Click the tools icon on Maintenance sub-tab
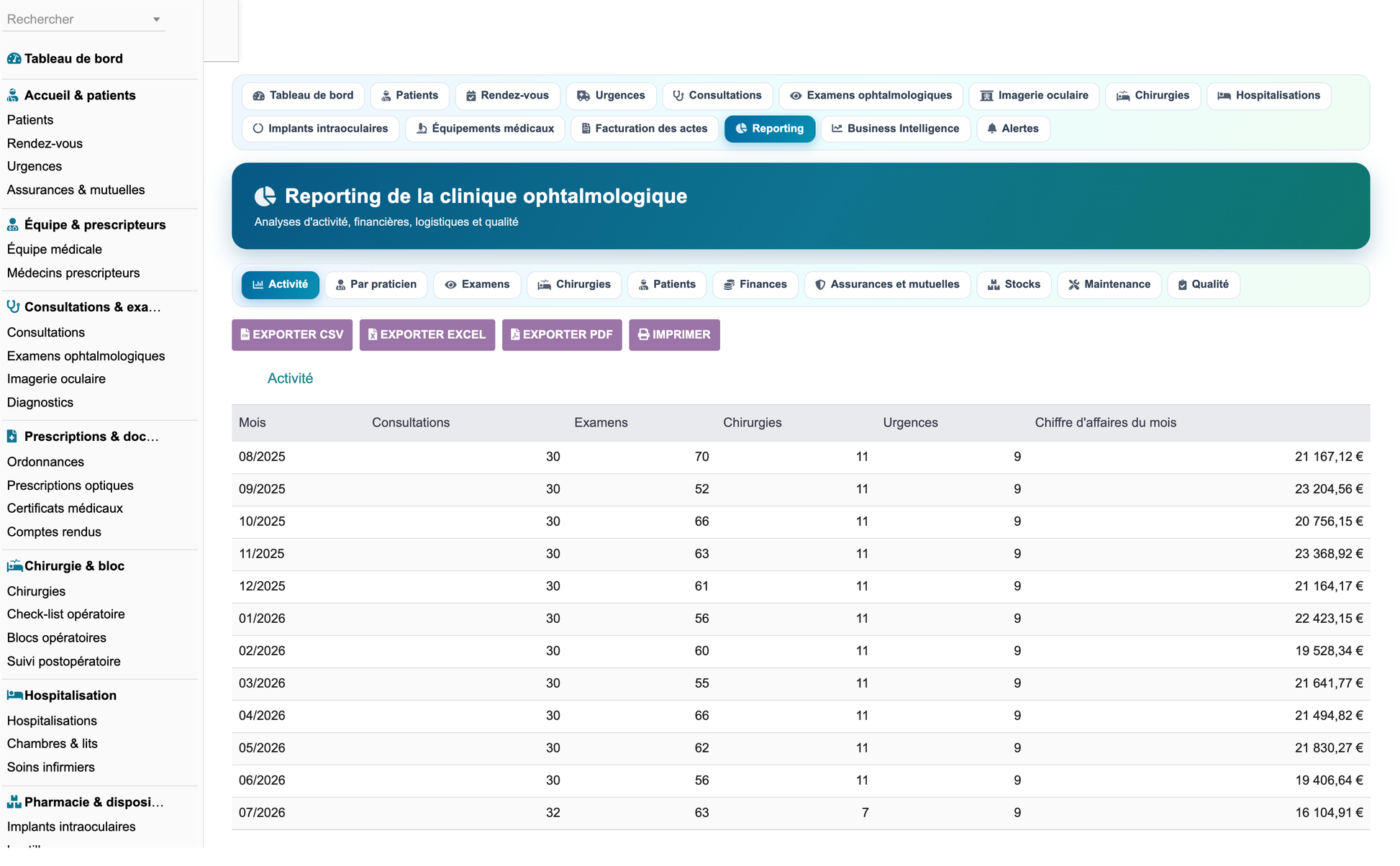This screenshot has width=1400, height=866. tap(1074, 285)
